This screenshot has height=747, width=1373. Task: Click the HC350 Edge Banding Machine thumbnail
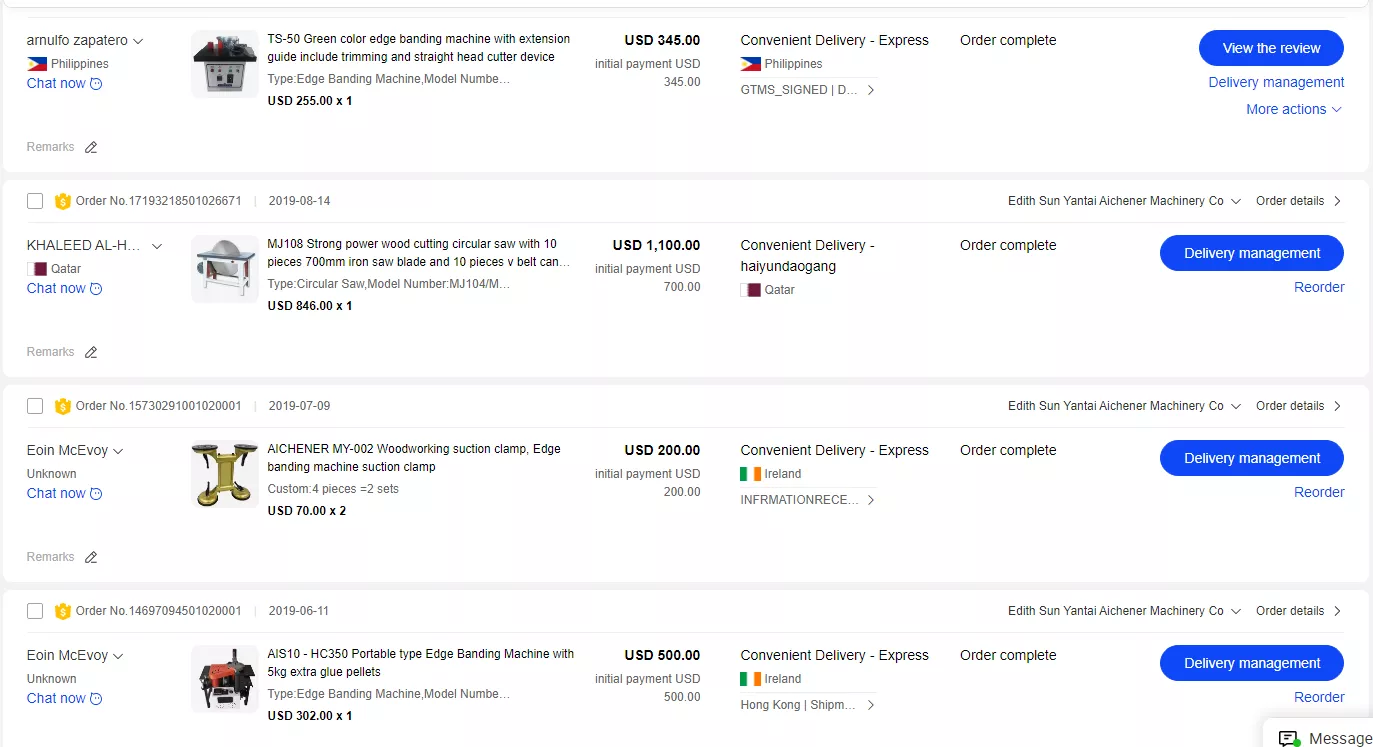tap(225, 679)
